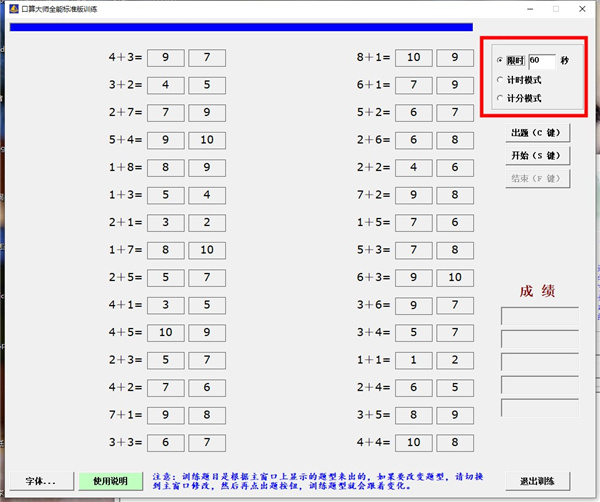
Task: Pick answer 4 for 3+2=
Action: point(166,85)
